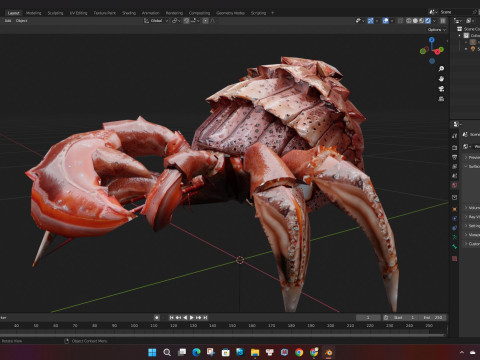Open File Explorer from Windows taskbar
480x360 pixels.
pos(255,352)
